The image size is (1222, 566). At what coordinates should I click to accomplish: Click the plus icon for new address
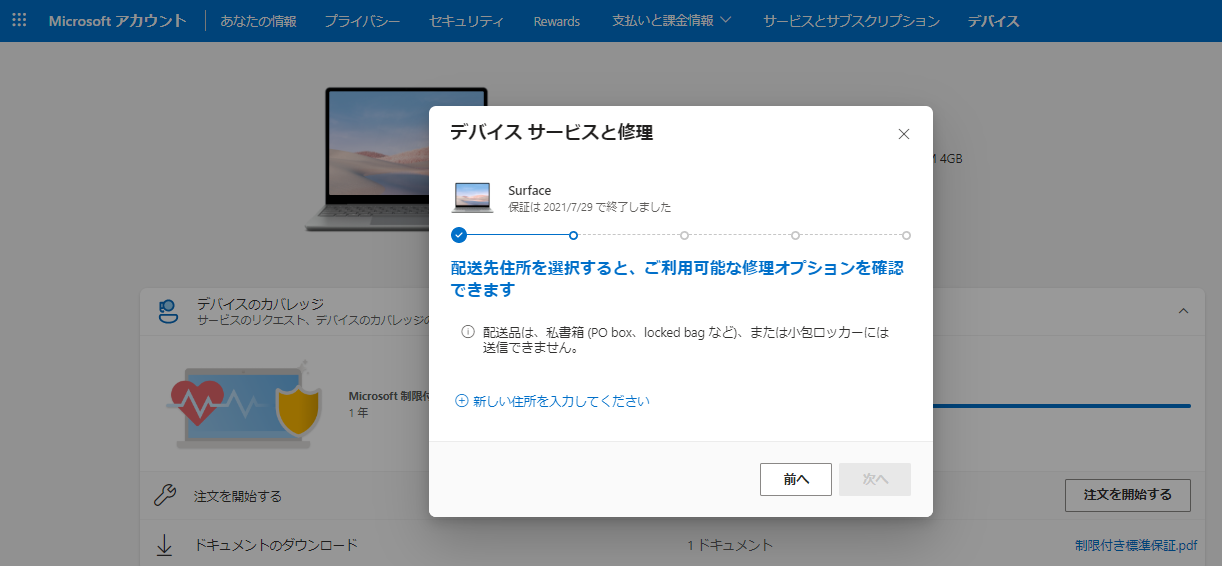[462, 401]
